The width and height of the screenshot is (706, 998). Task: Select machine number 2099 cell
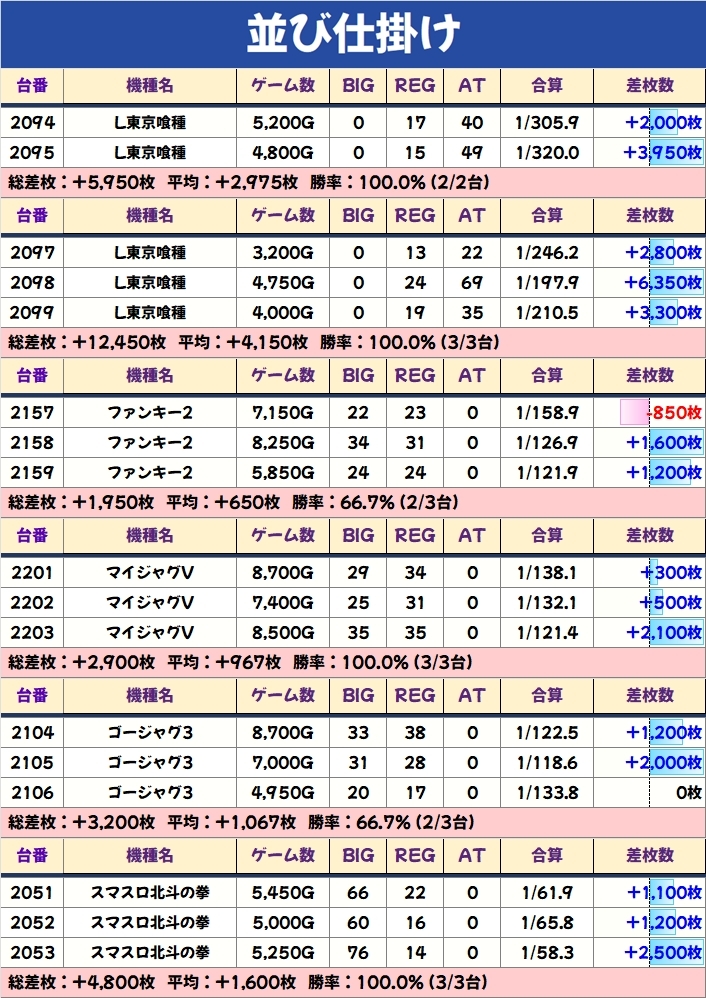32,313
